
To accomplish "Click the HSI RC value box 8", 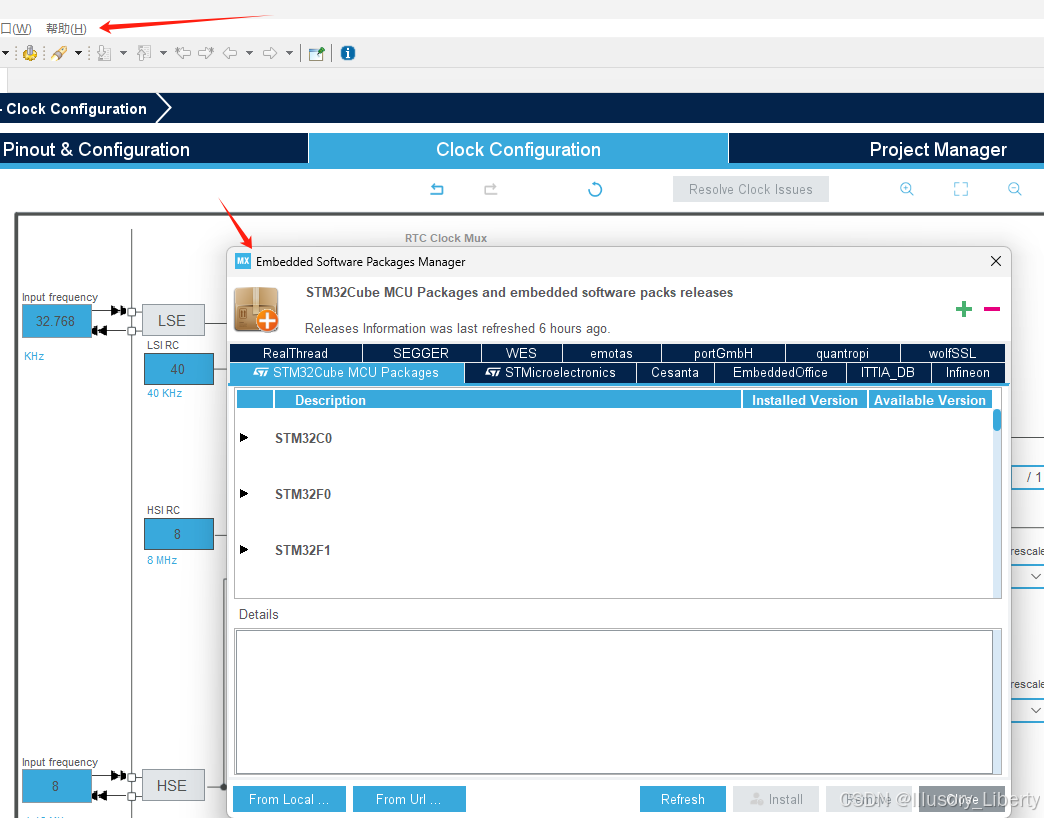I will point(178,534).
